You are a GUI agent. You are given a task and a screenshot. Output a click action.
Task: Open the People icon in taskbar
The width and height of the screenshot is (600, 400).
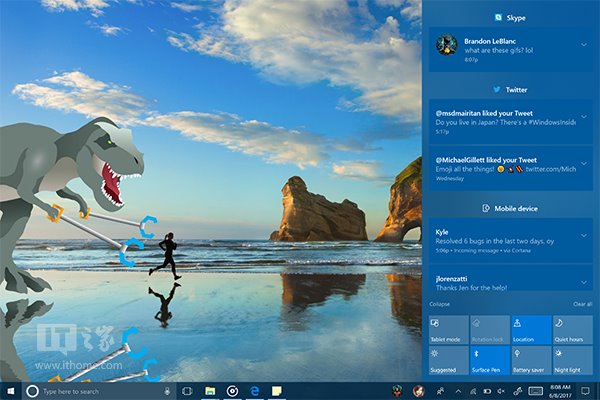tap(440, 391)
